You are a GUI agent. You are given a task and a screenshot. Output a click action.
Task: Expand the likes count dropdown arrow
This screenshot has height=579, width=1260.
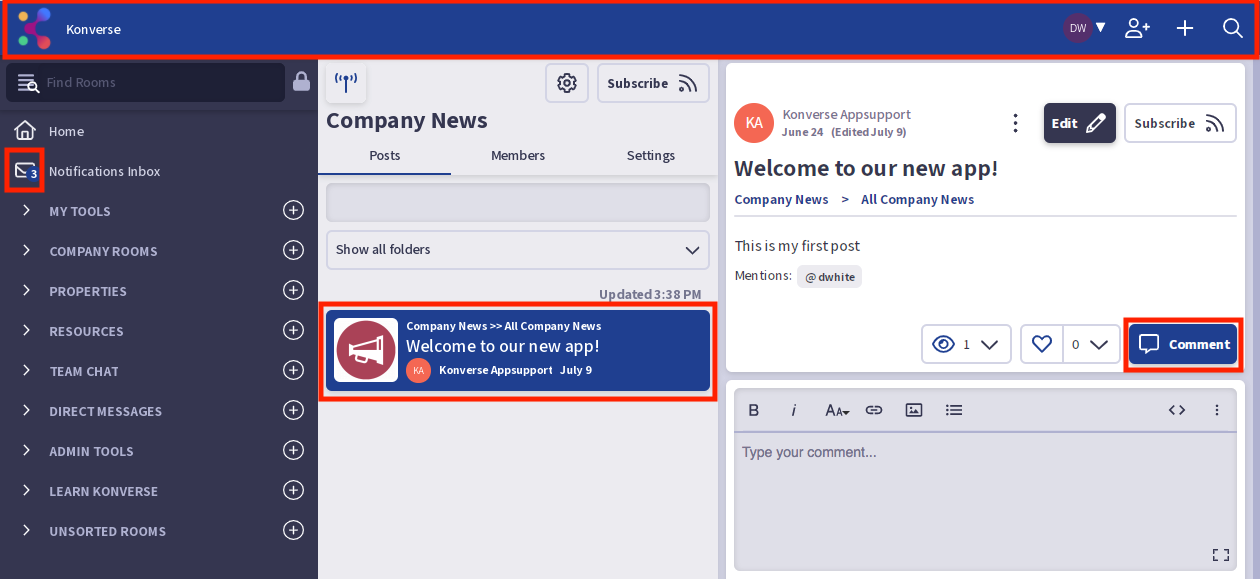click(x=1098, y=344)
